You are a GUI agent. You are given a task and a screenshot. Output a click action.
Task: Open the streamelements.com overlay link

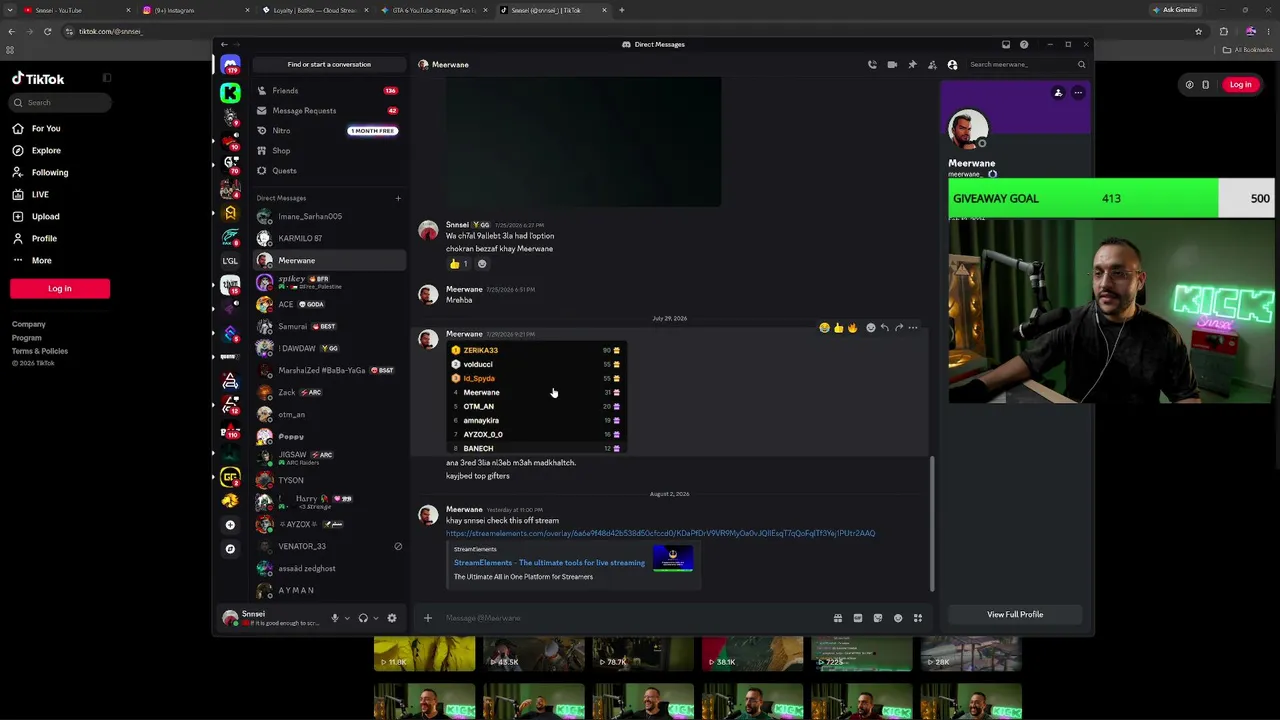pos(660,534)
